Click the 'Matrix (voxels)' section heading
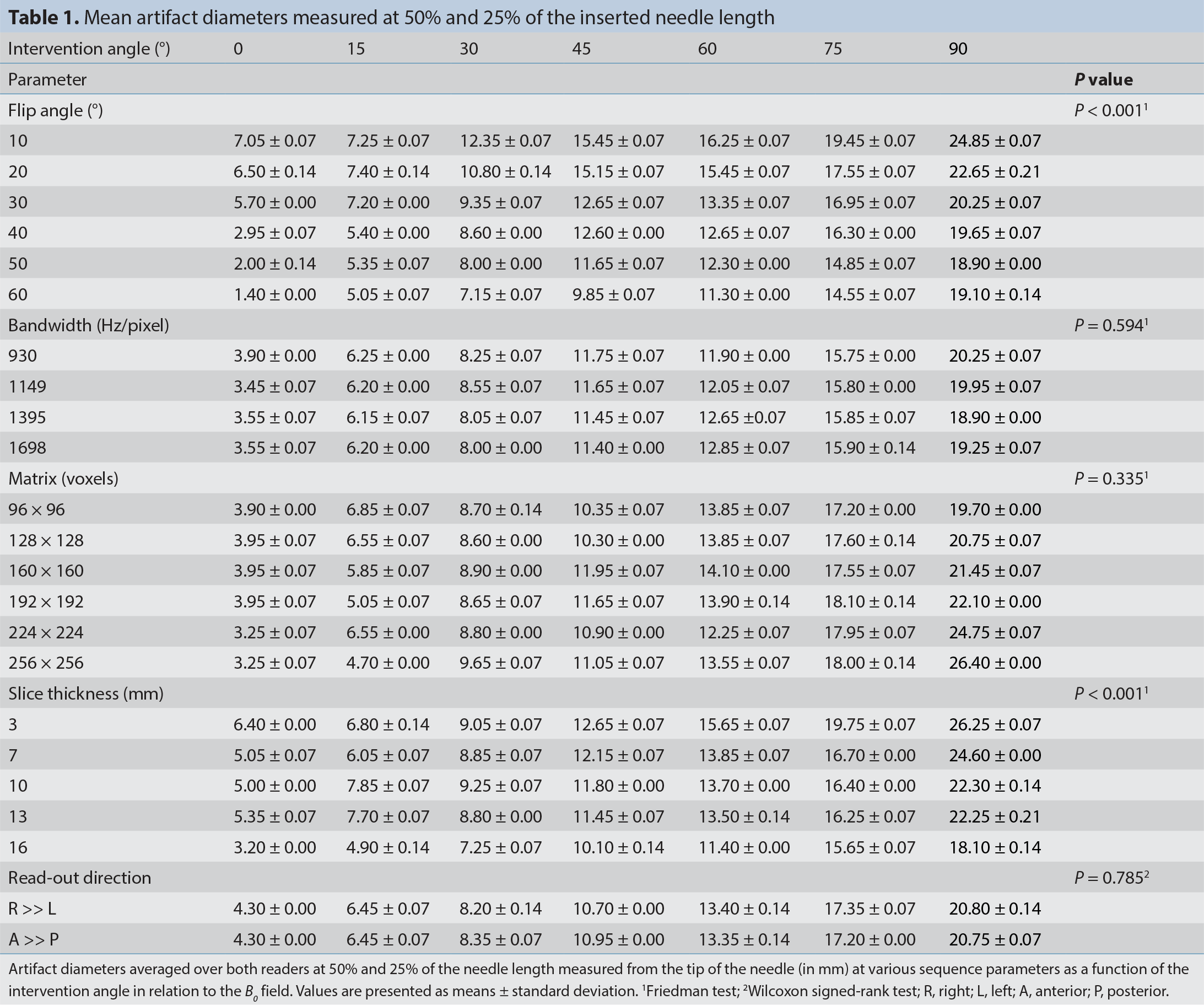1204x1005 pixels. coord(63,479)
